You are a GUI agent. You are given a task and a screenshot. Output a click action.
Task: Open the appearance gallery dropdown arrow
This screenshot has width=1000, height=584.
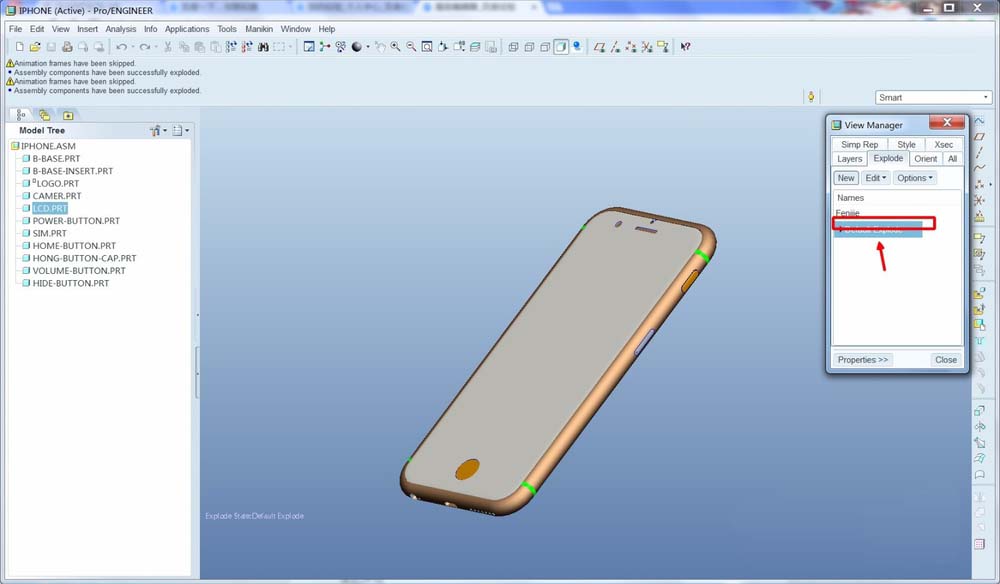pyautogui.click(x=368, y=47)
